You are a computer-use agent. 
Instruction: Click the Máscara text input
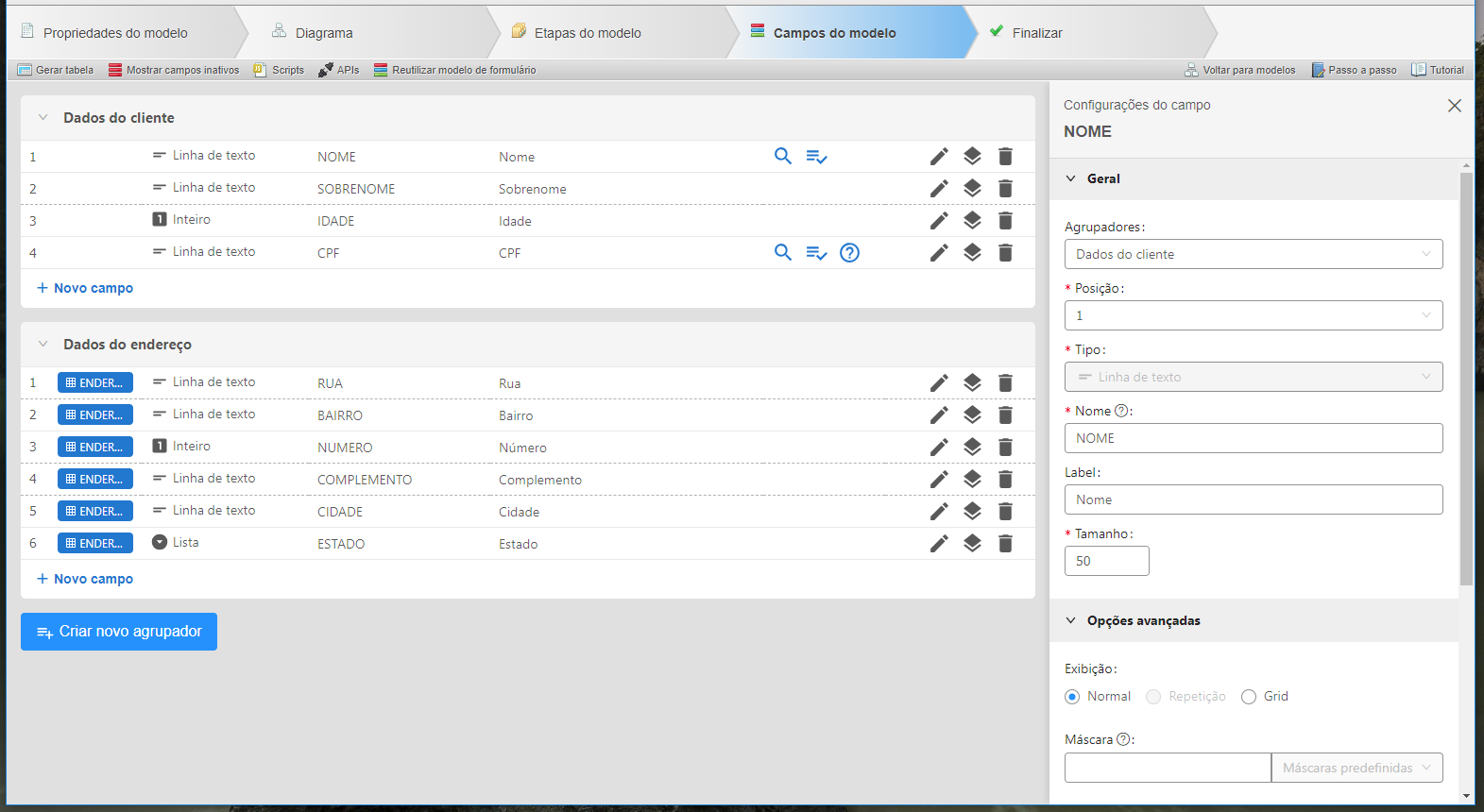click(x=1168, y=768)
